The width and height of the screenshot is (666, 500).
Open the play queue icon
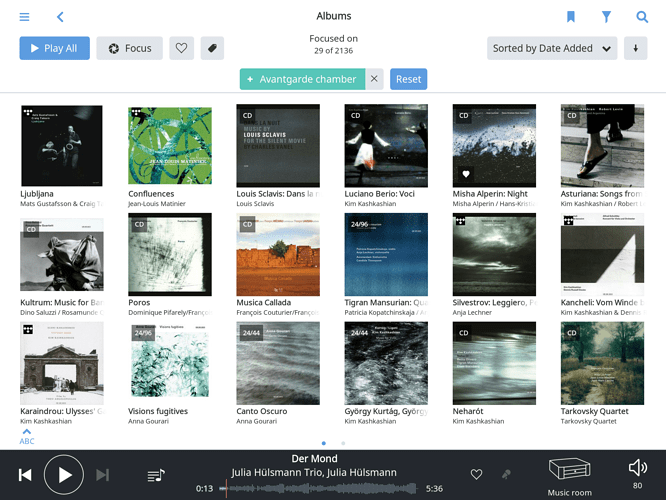coord(156,475)
